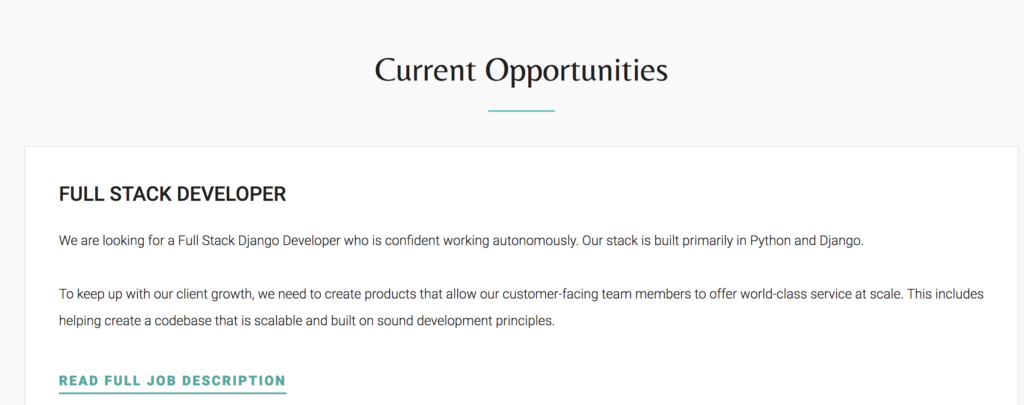Click the teal underline beneath the job description link
This screenshot has width=1024, height=405.
click(172, 393)
